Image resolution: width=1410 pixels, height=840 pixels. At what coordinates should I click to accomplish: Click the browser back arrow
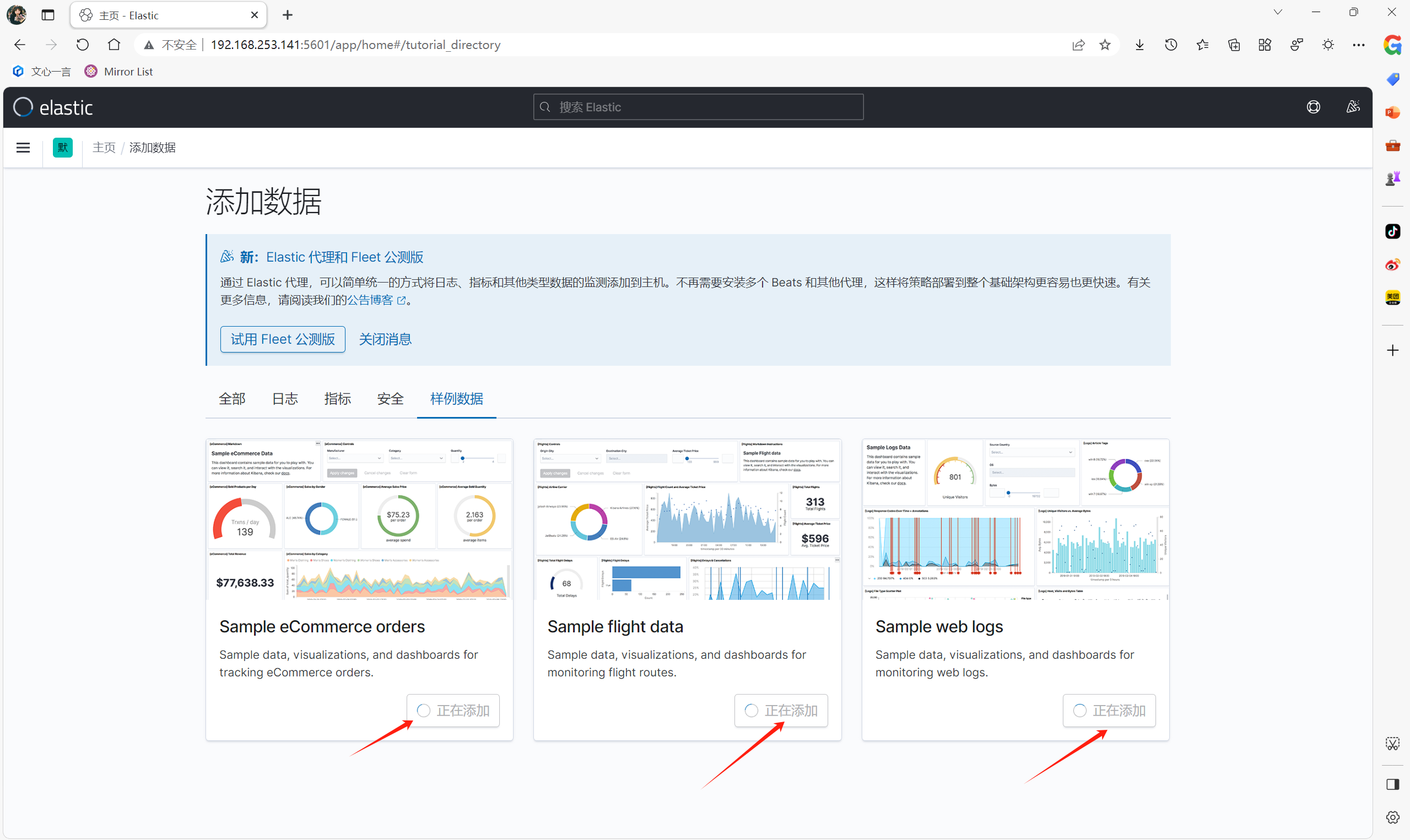pyautogui.click(x=20, y=45)
